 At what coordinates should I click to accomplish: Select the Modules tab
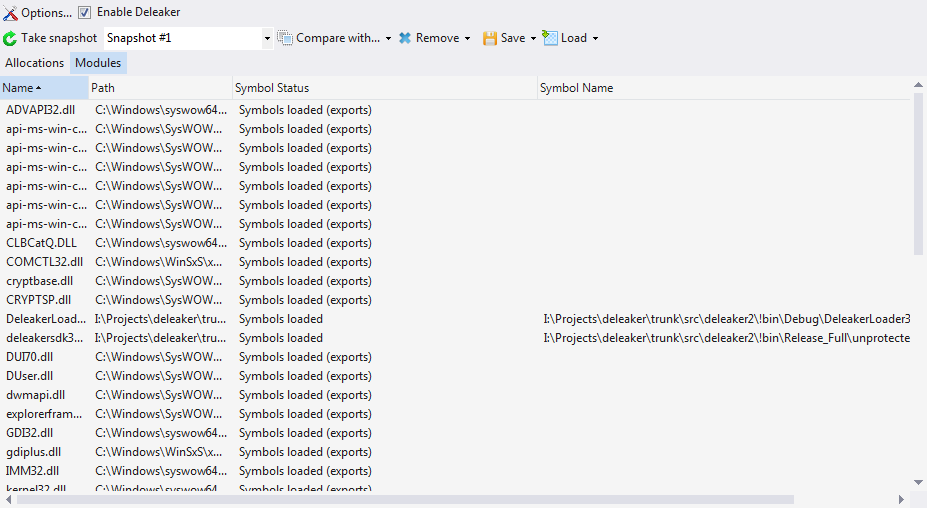tap(98, 63)
